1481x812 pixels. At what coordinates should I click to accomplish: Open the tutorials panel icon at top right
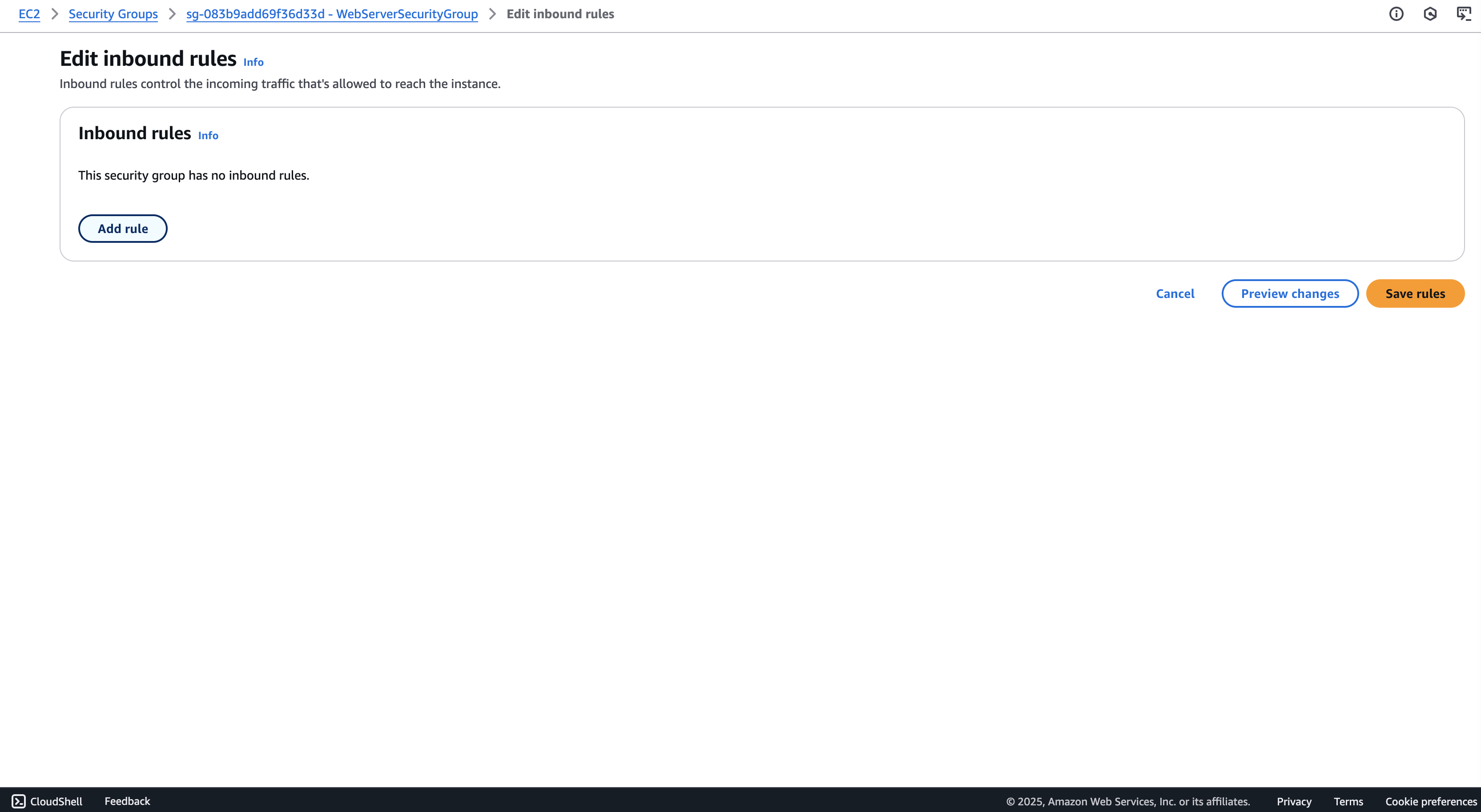click(1464, 14)
